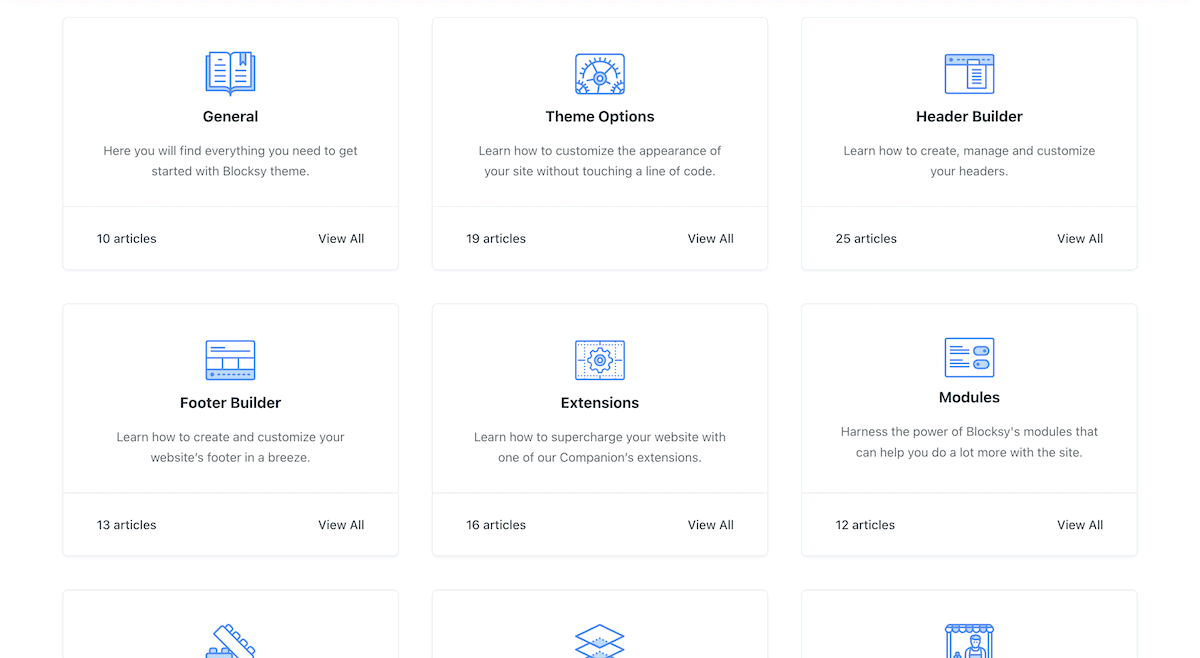Click the "16 articles" count text
The width and height of the screenshot is (1200, 658).
[496, 525]
